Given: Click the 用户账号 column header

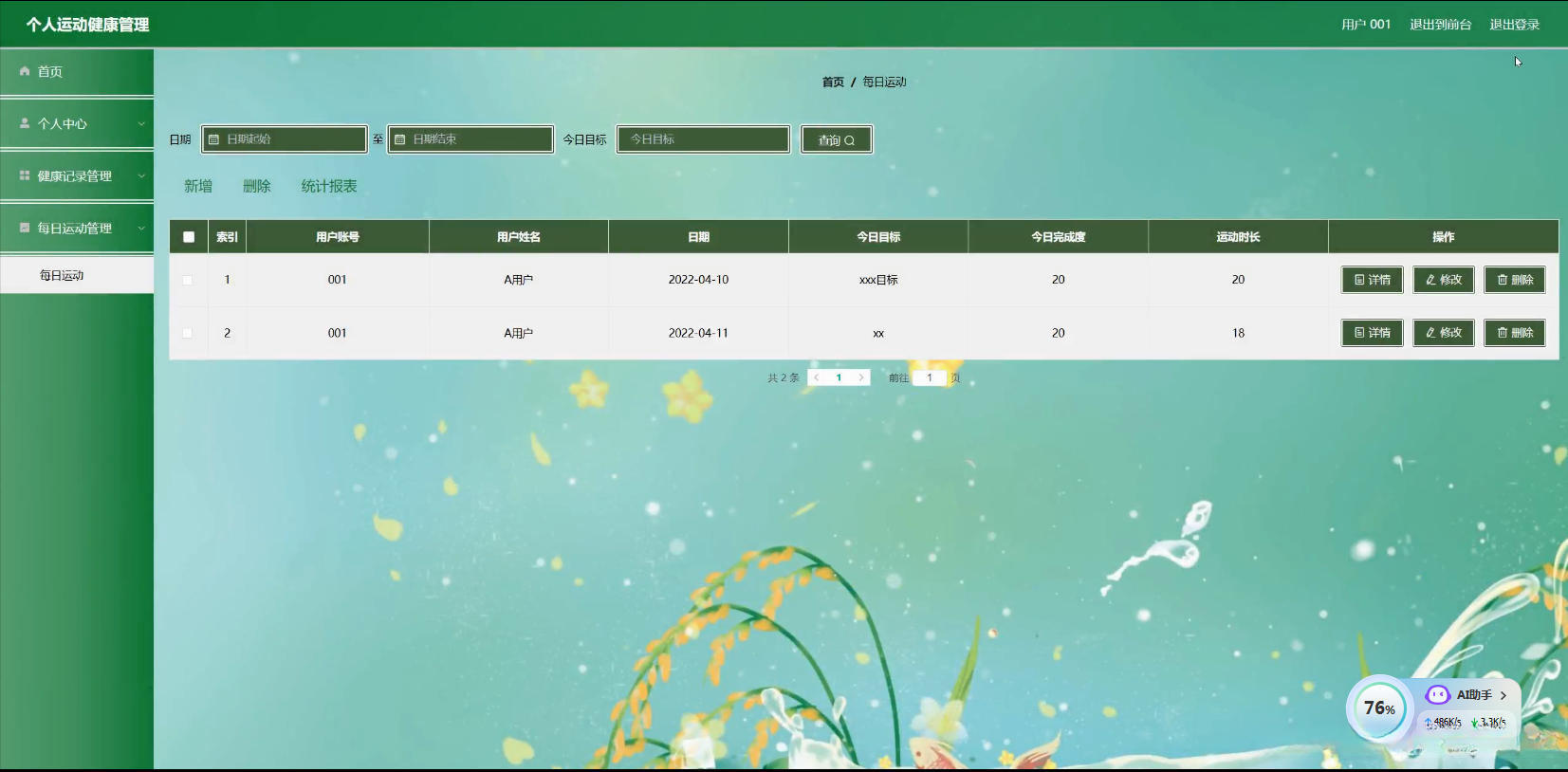Looking at the screenshot, I should (x=338, y=237).
